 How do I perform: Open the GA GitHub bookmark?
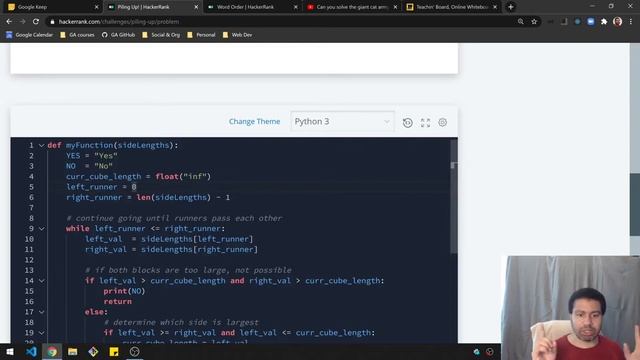tap(118, 35)
